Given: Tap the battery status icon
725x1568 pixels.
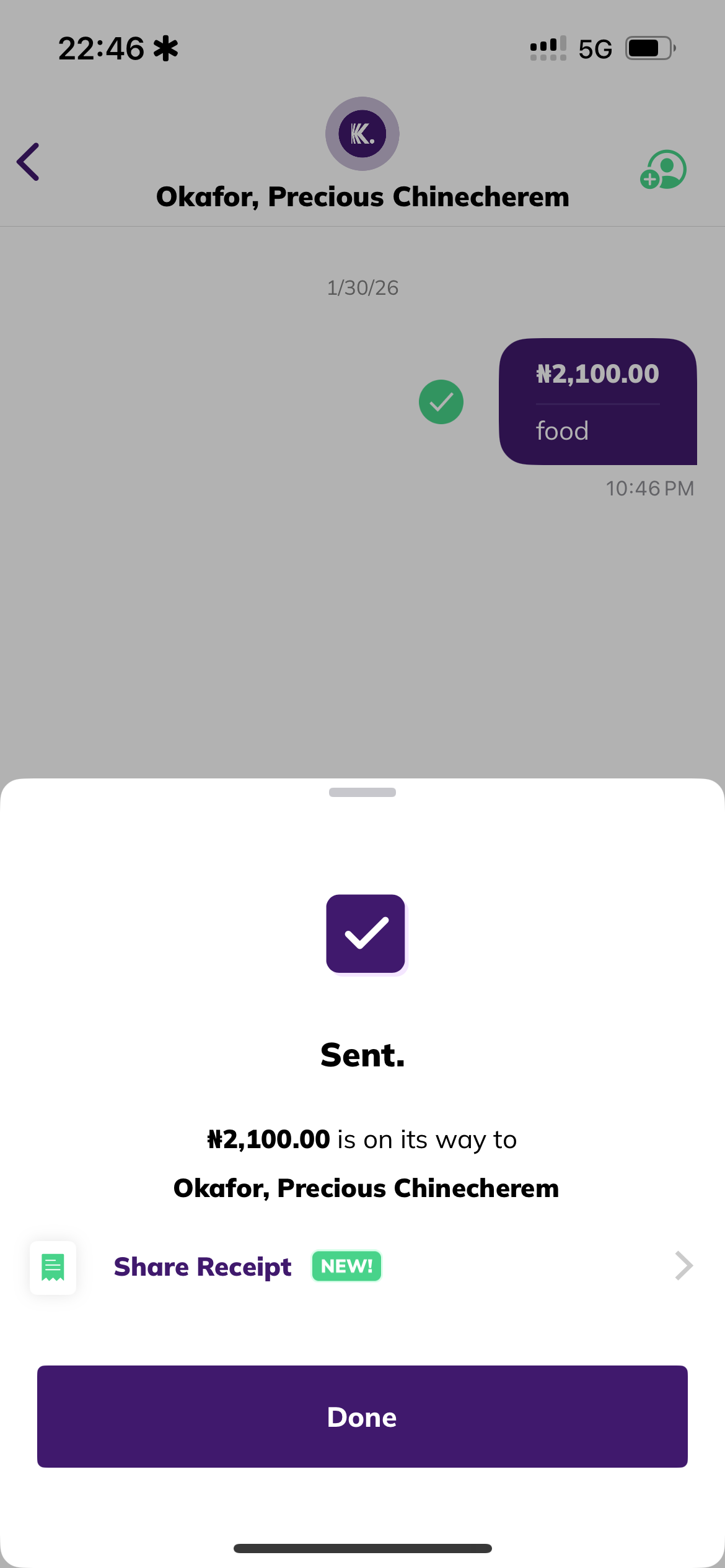Looking at the screenshot, I should (649, 48).
